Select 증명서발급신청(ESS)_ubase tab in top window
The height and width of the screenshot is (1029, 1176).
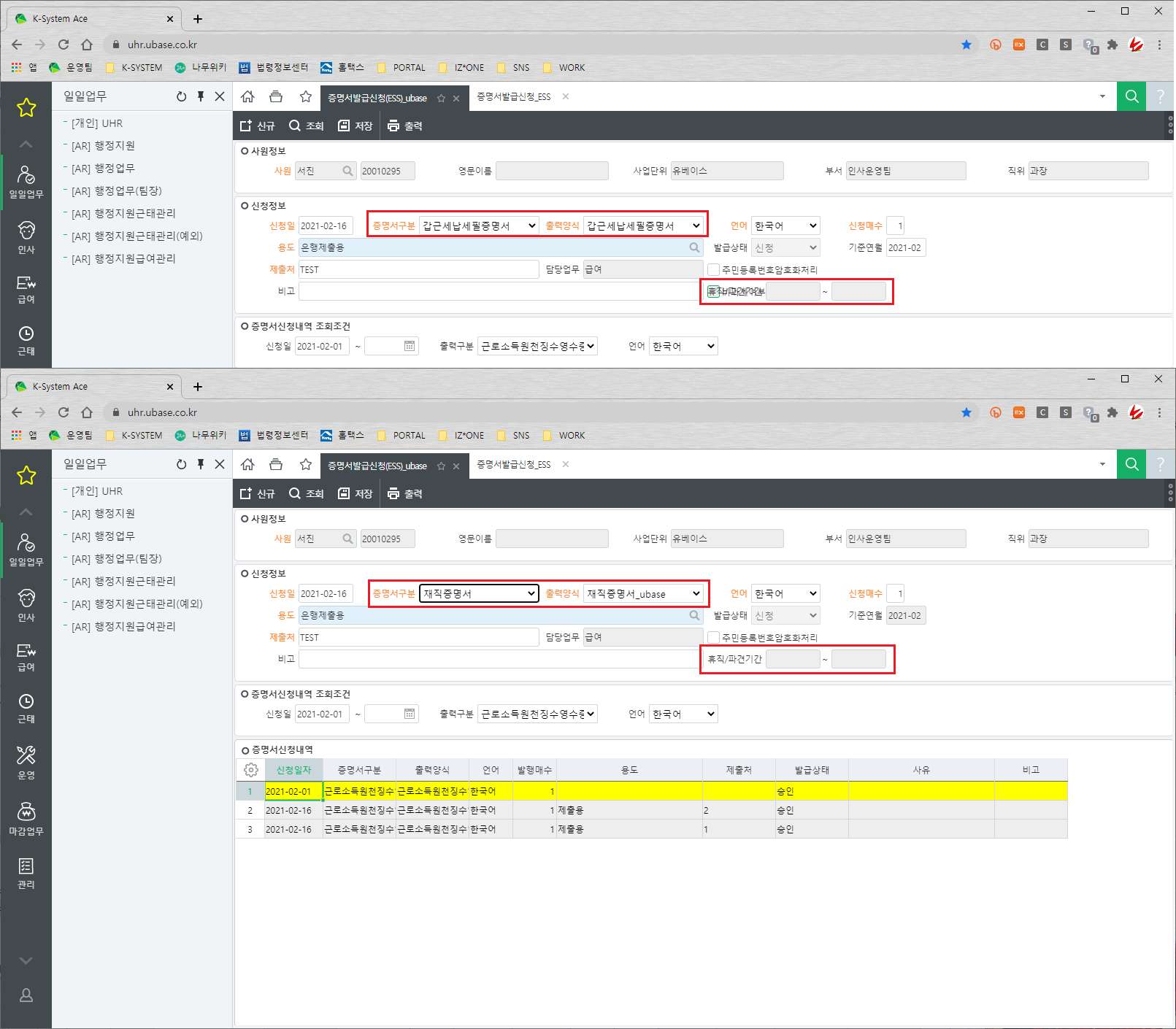point(377,98)
